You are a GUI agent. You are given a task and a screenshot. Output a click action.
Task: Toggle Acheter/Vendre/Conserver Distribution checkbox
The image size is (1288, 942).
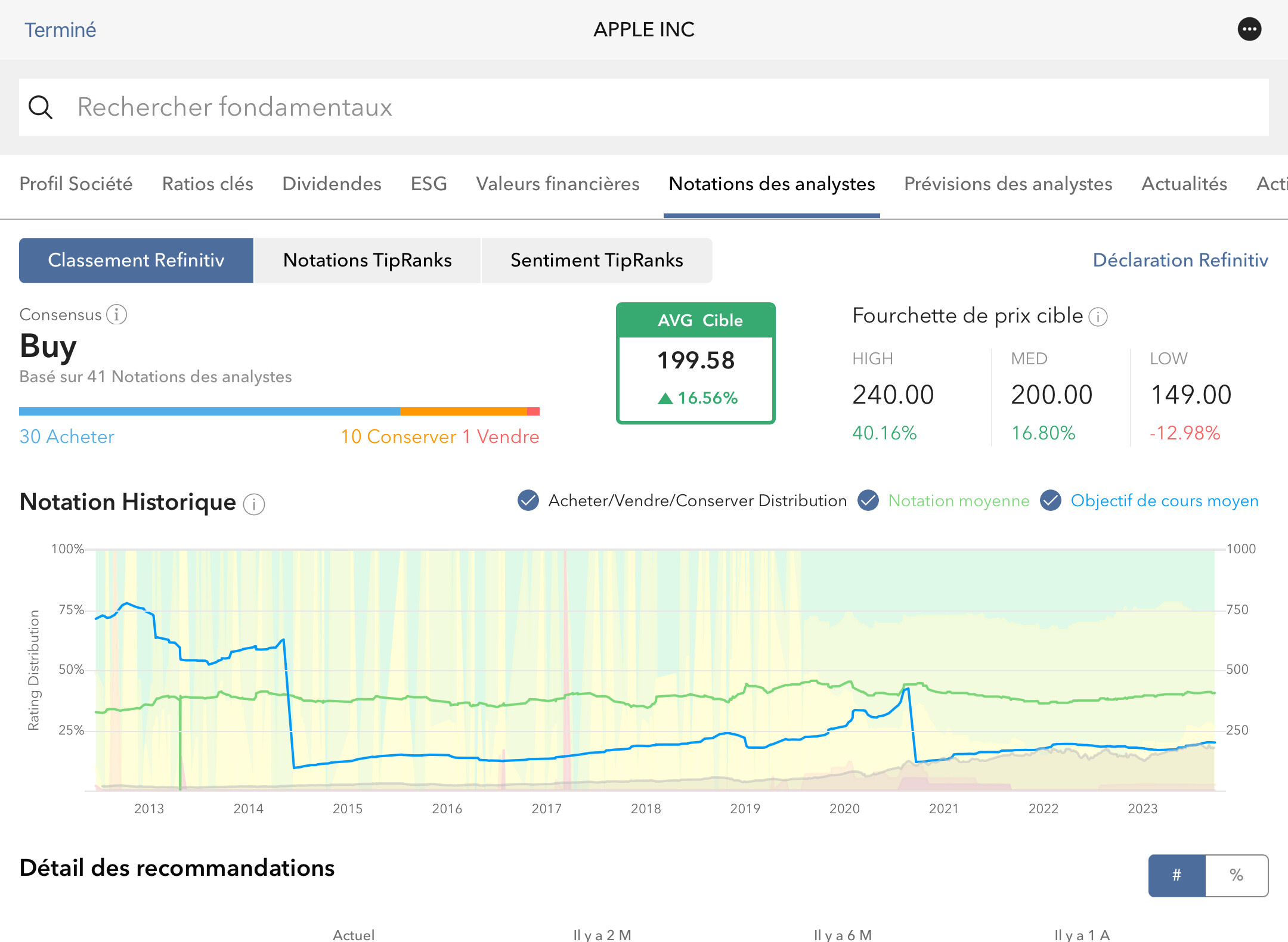point(528,501)
